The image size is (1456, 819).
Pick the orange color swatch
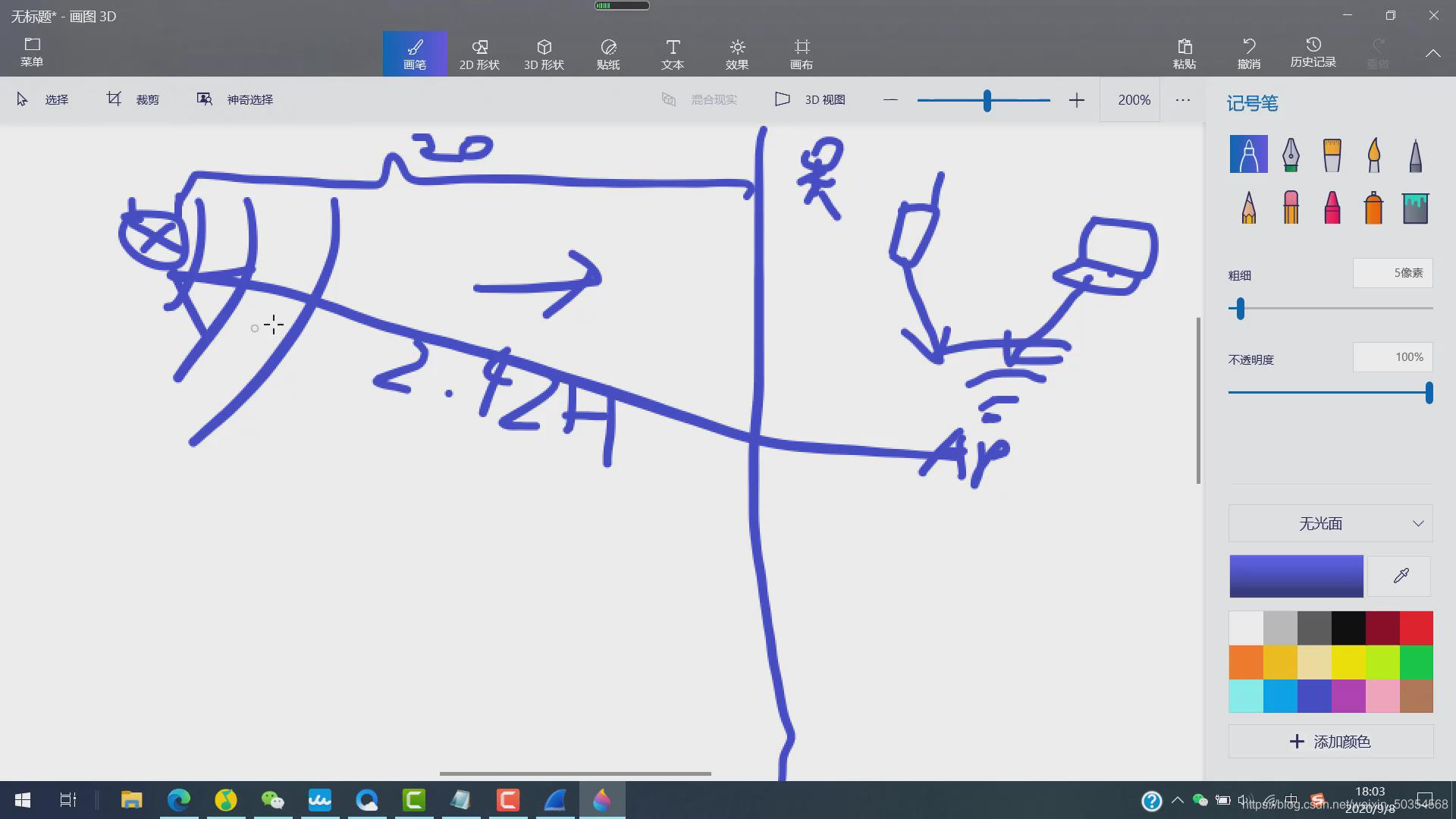pyautogui.click(x=1246, y=662)
